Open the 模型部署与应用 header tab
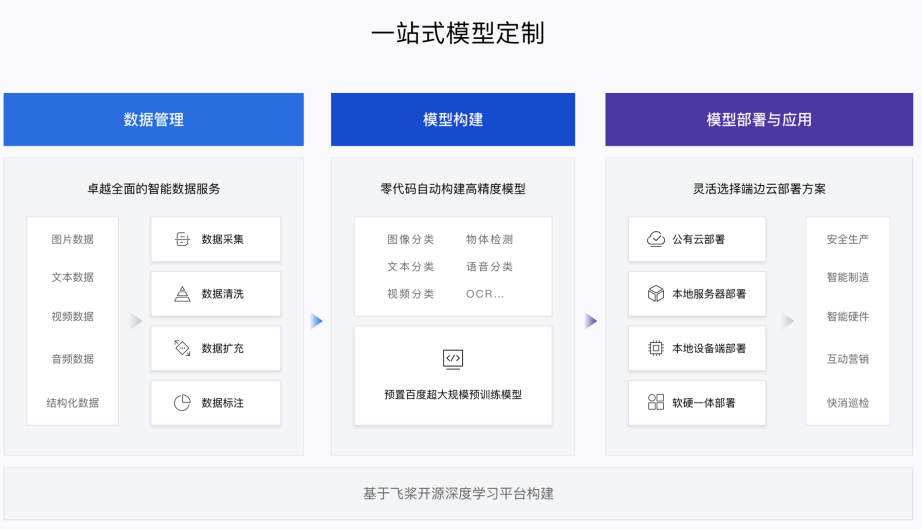The width and height of the screenshot is (922, 529). (x=759, y=120)
